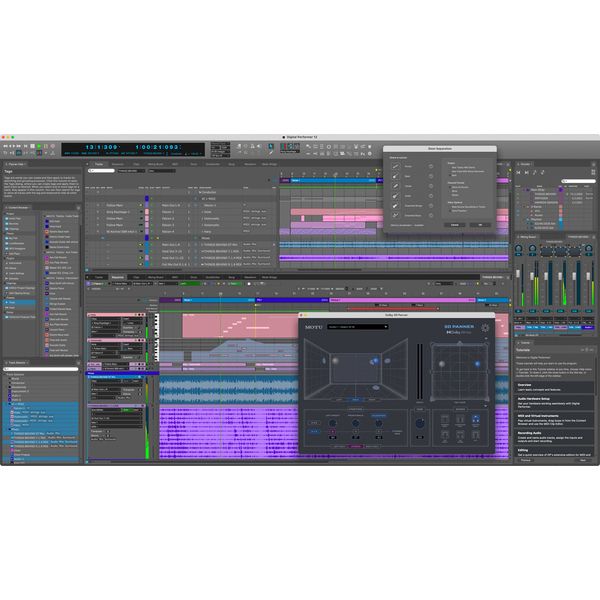This screenshot has width=600, height=600.
Task: Select the pointer tool in the top toolbar
Action: click(x=271, y=146)
